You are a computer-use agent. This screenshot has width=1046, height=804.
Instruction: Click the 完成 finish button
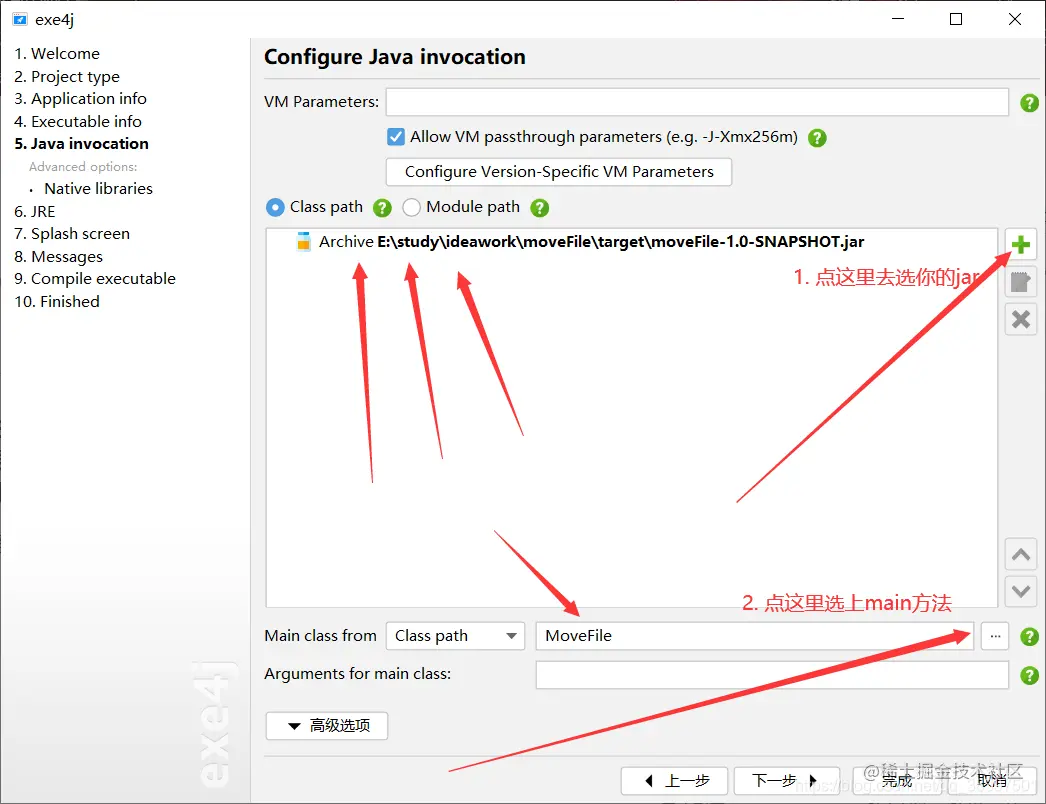click(x=897, y=781)
